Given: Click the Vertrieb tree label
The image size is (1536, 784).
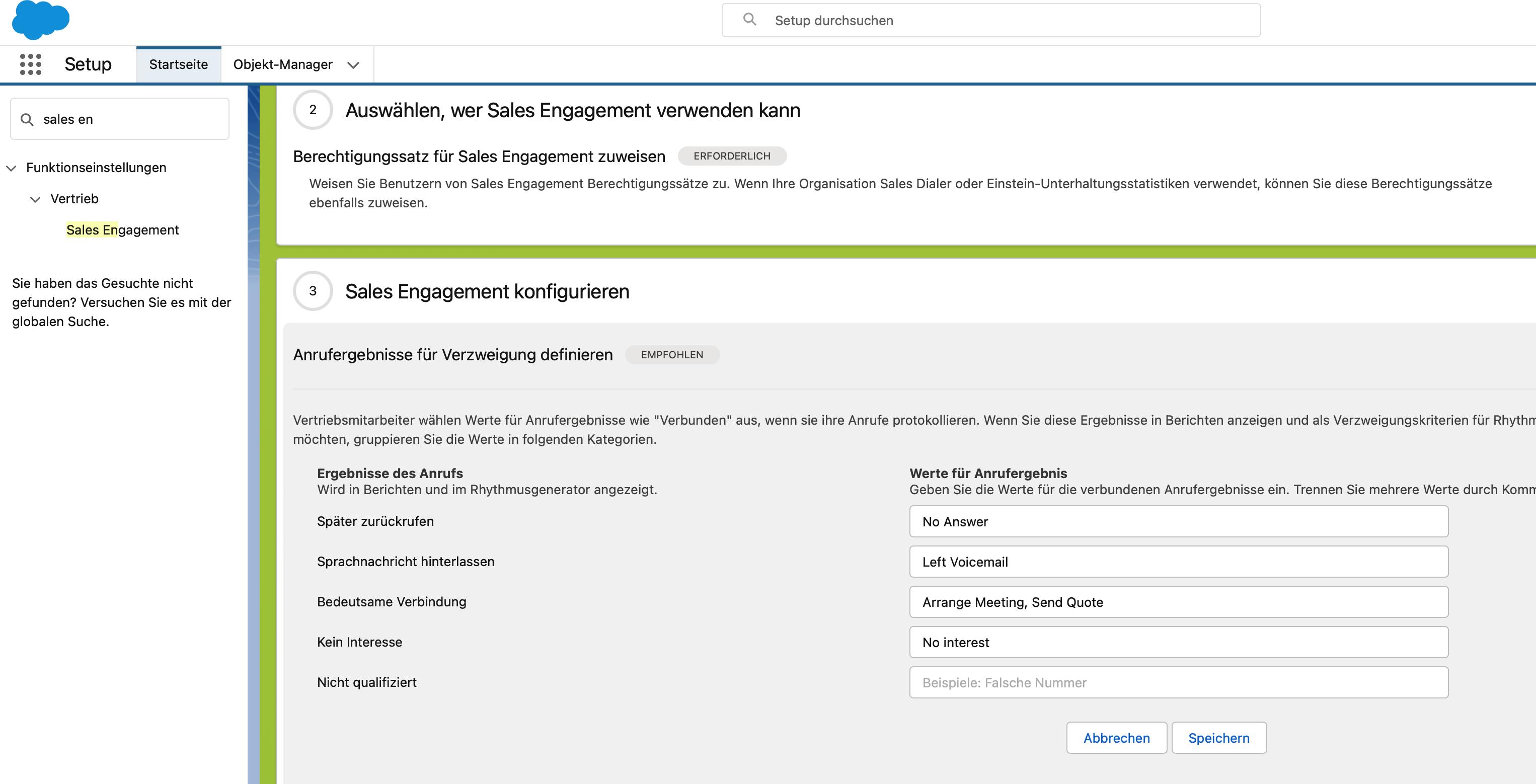Looking at the screenshot, I should point(74,199).
